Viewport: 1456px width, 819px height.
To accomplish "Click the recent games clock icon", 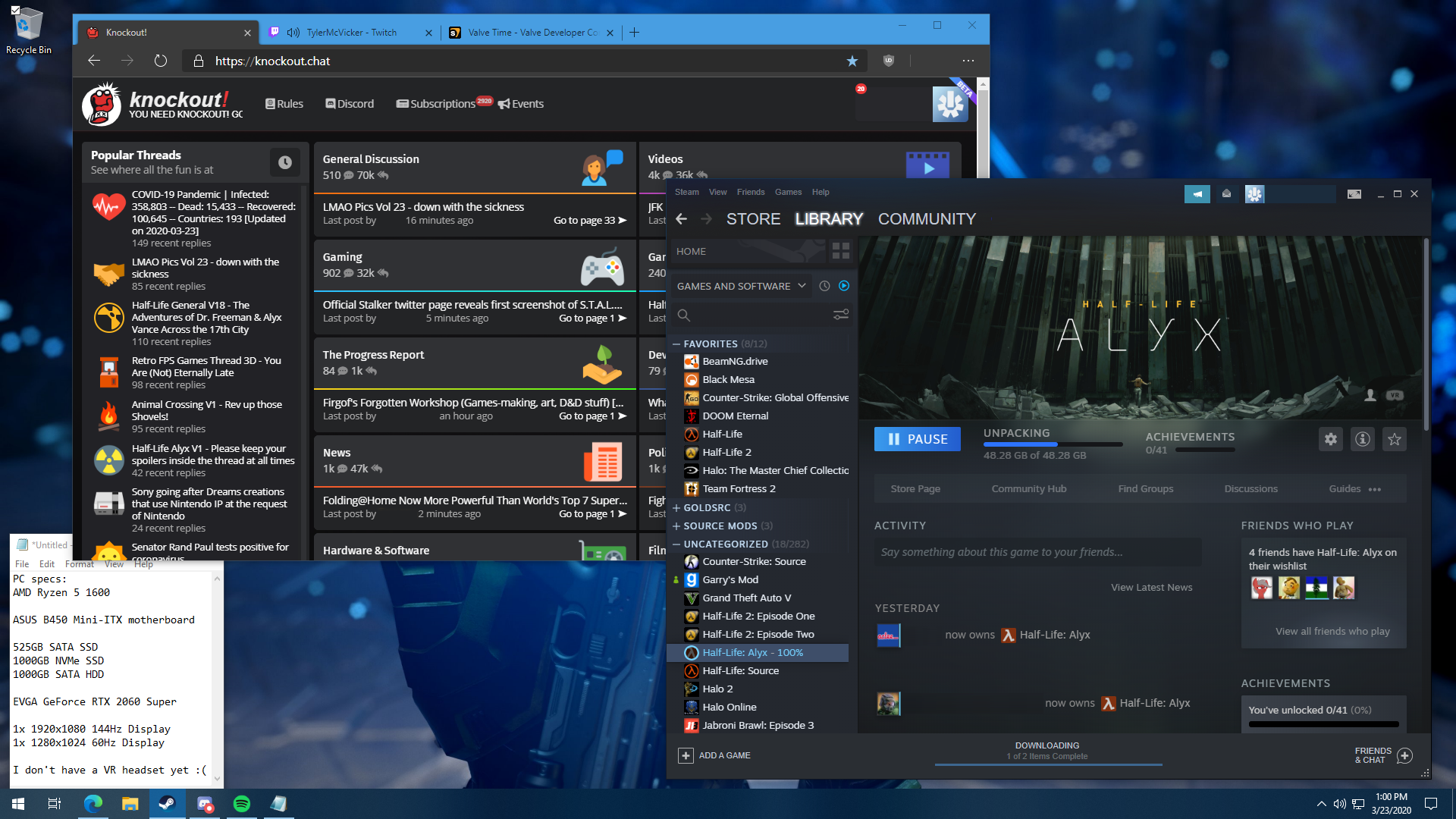I will (824, 286).
